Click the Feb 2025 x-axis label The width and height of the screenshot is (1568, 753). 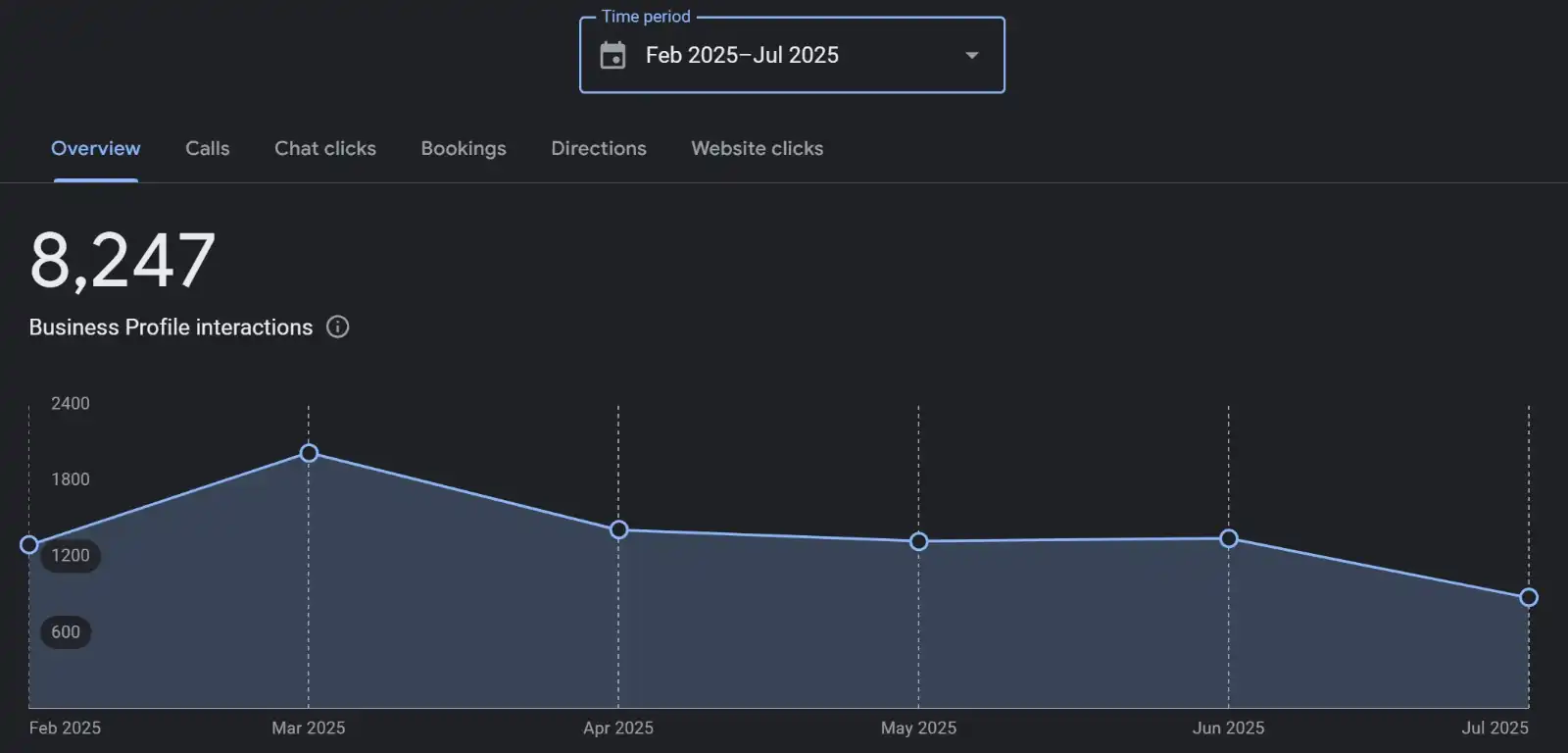click(x=65, y=728)
